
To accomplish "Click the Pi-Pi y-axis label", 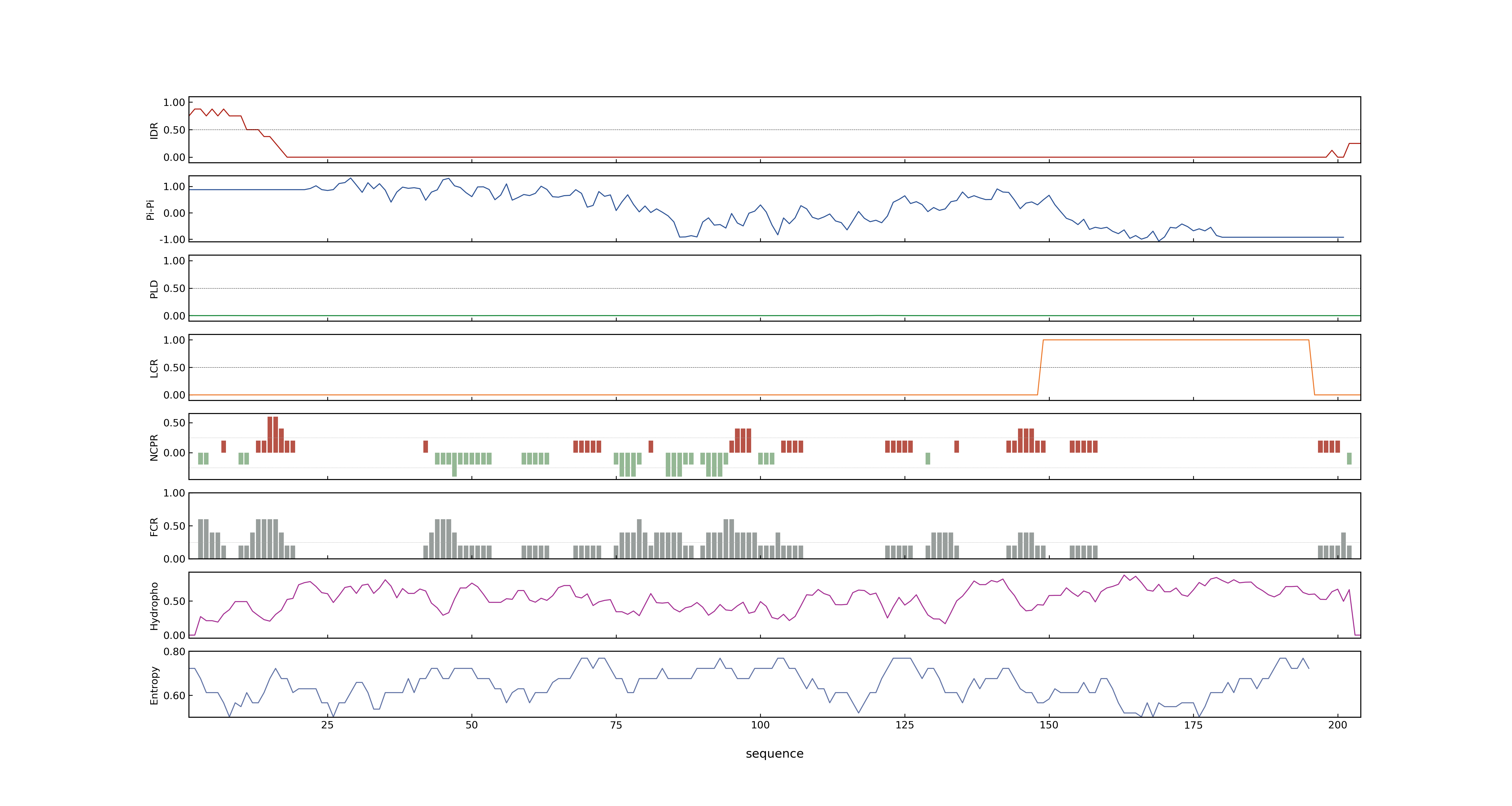I will 150,209.
